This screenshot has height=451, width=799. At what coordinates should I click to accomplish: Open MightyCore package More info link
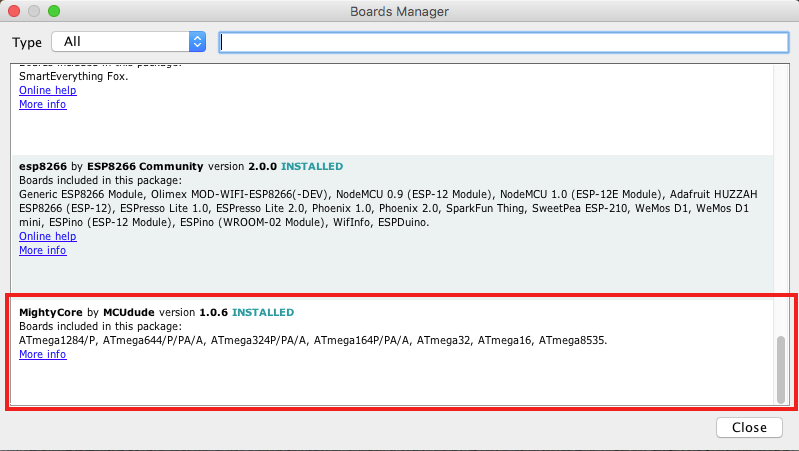point(43,354)
